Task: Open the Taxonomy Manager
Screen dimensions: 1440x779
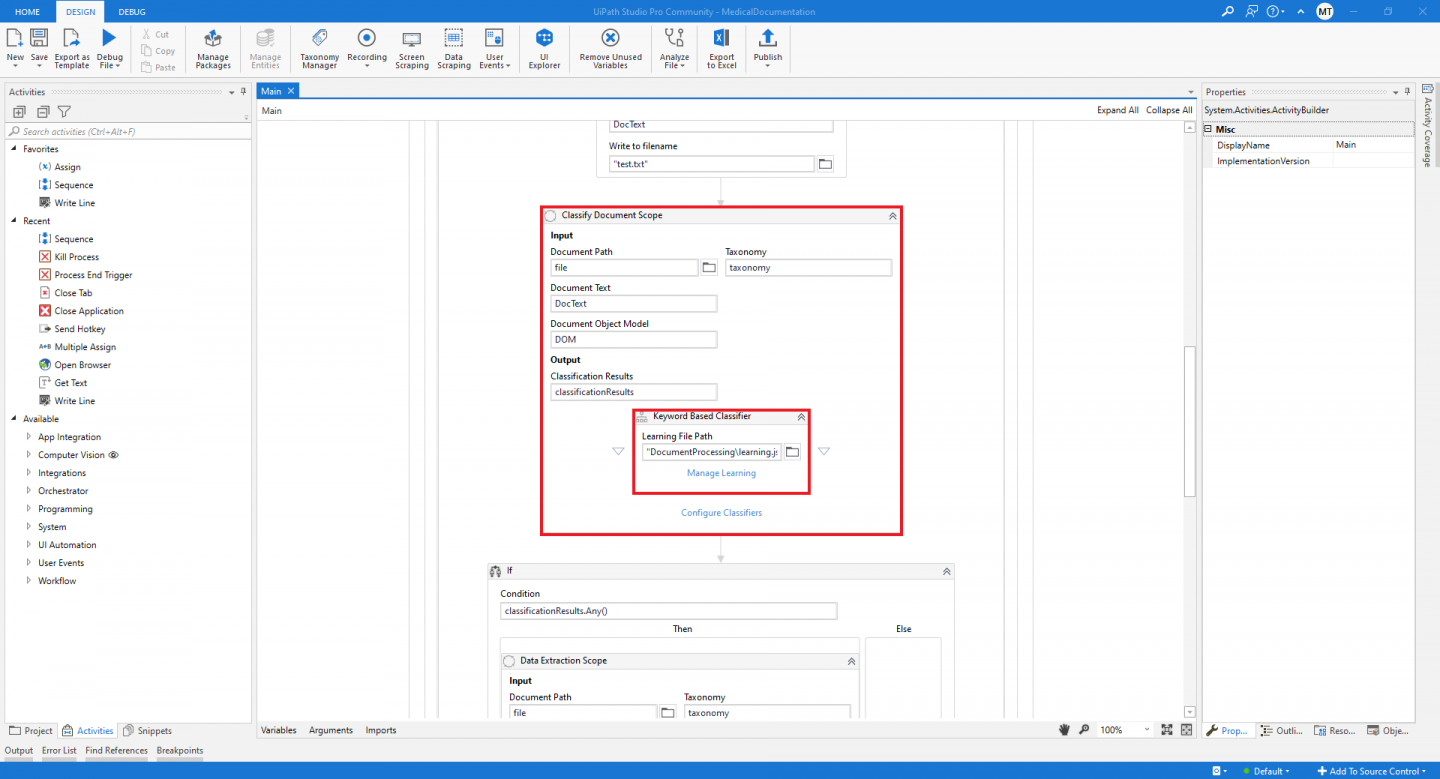Action: [319, 48]
